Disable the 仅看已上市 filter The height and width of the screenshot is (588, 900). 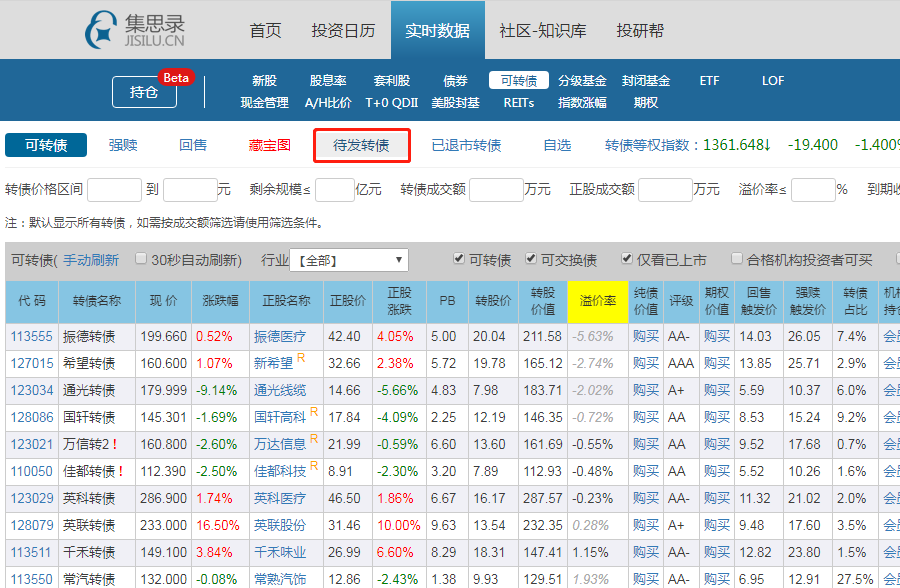click(627, 258)
